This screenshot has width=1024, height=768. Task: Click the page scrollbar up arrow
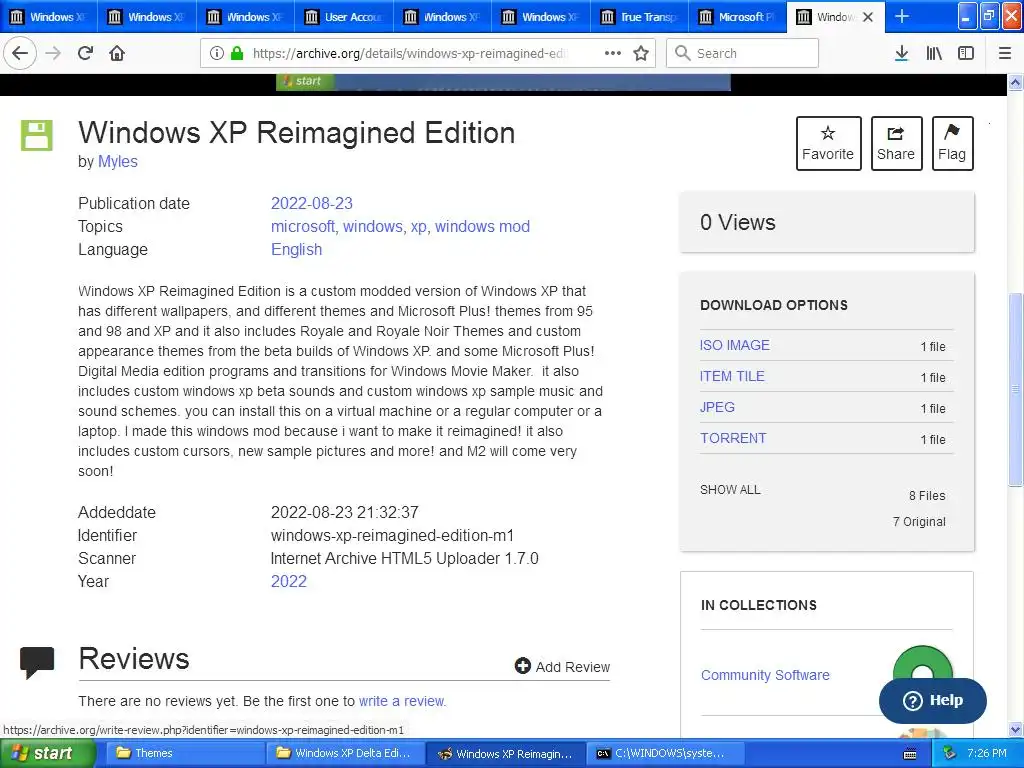1015,82
